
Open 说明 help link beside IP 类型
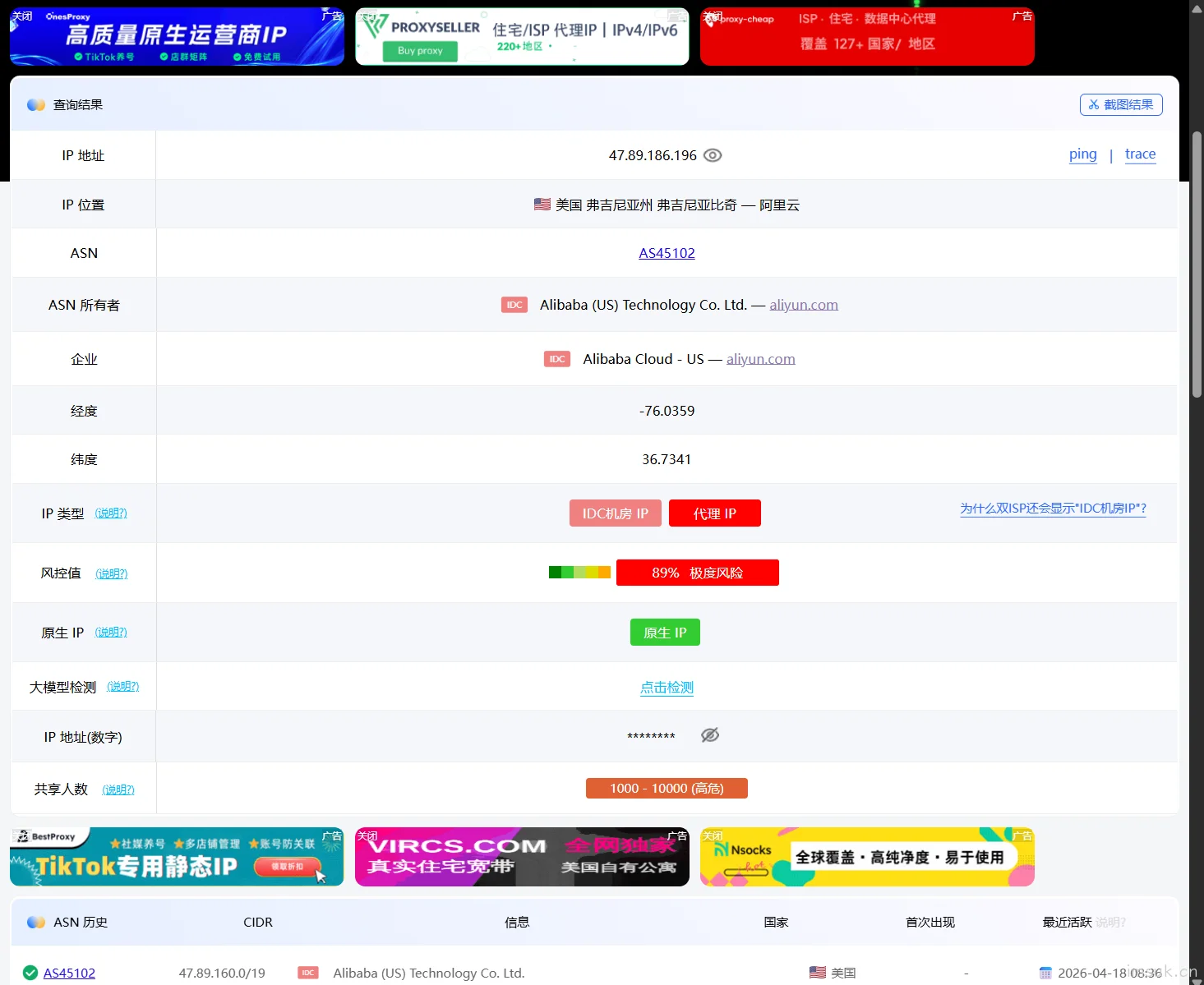coord(111,513)
